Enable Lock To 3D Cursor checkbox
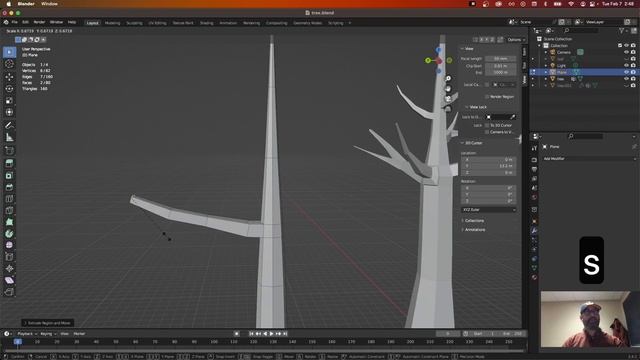This screenshot has height=360, width=640. point(487,125)
